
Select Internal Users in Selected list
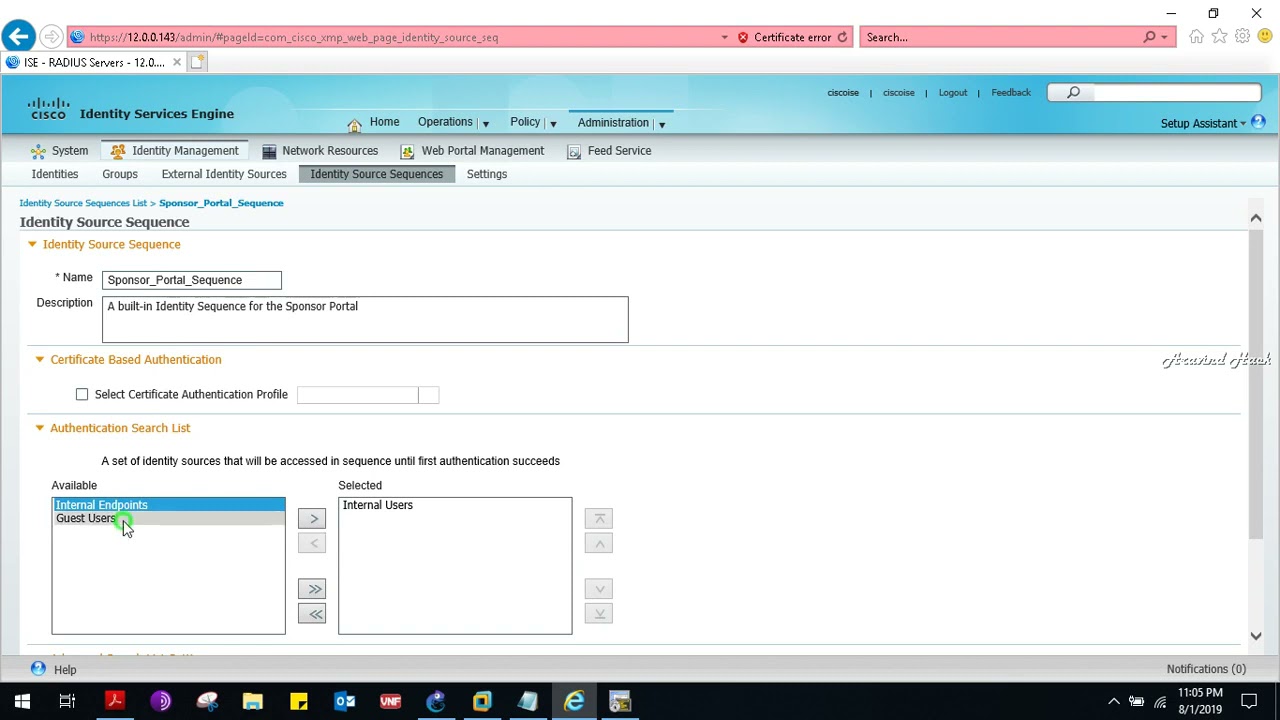455,505
